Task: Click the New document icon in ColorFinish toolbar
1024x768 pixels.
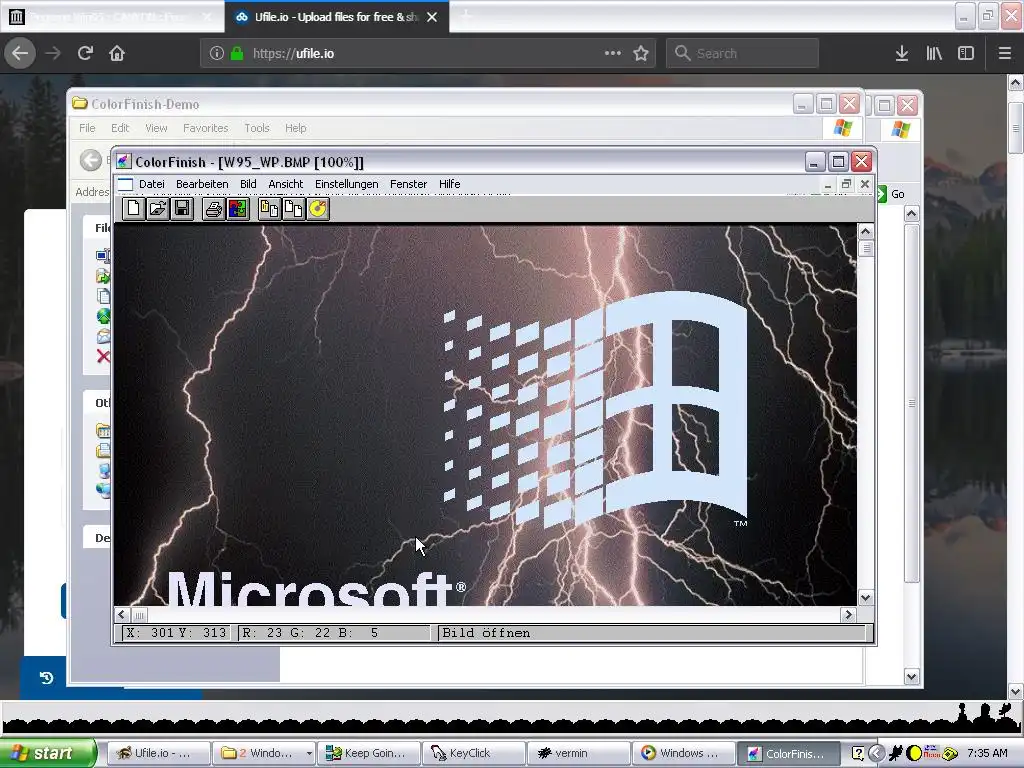Action: 134,209
